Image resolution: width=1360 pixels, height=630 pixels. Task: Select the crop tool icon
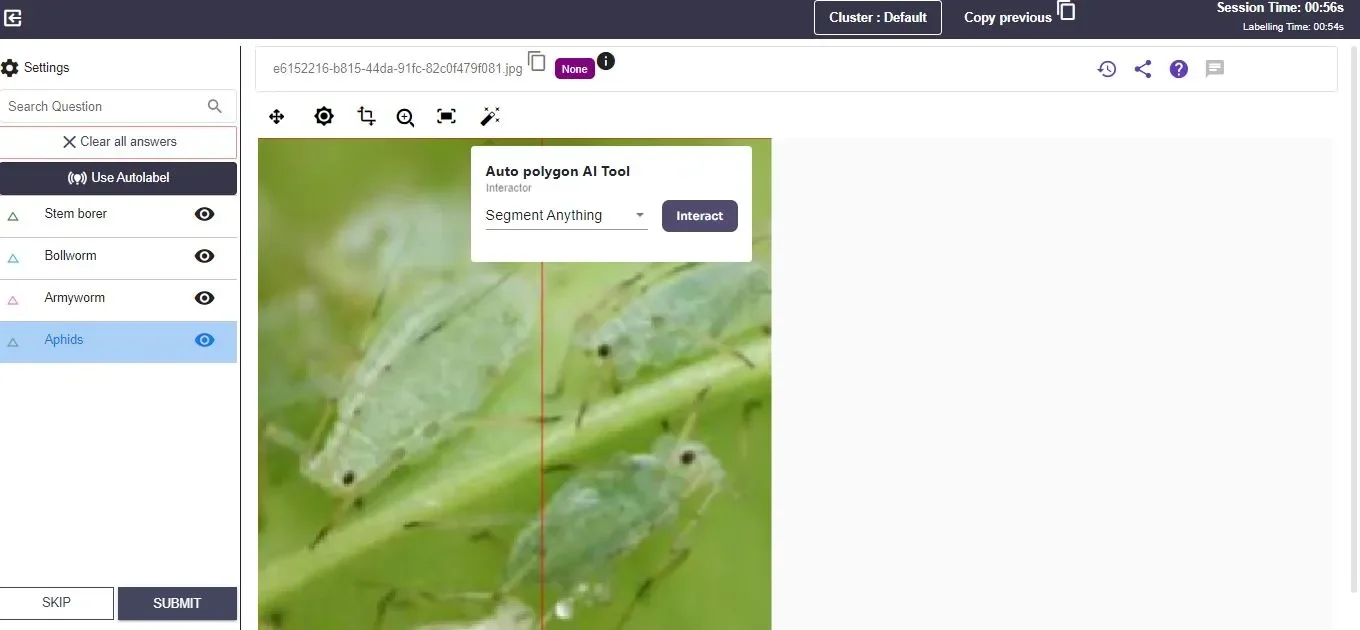click(366, 117)
